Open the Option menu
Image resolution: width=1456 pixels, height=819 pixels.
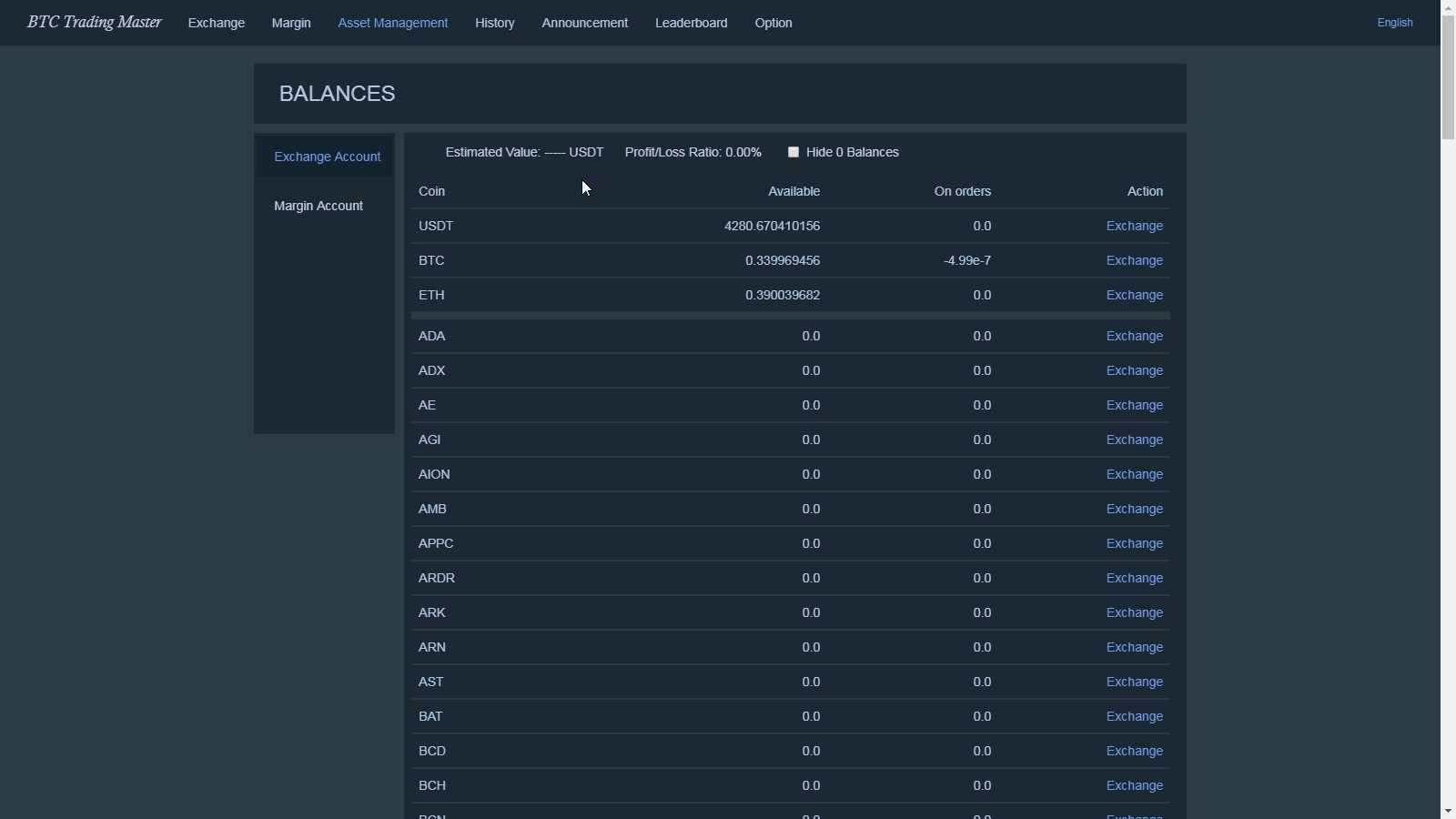click(773, 23)
